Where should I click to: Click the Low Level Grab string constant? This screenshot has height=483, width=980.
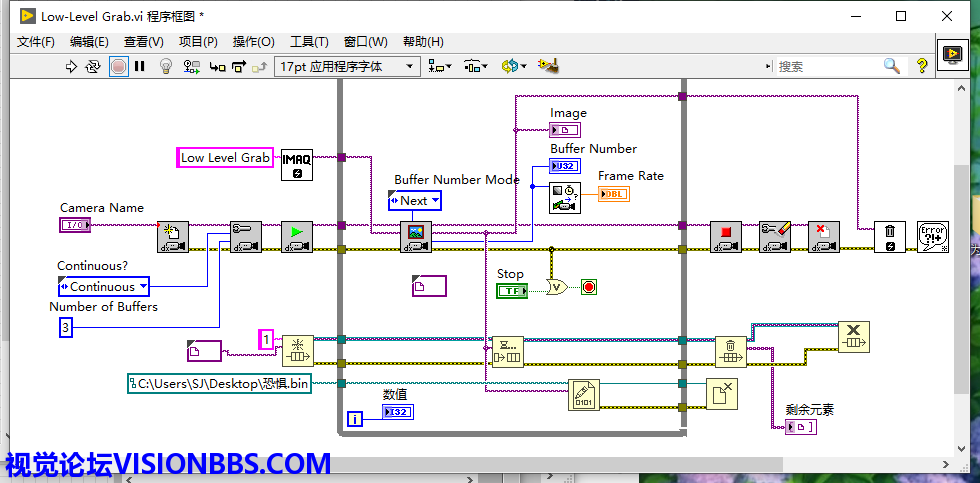pos(225,157)
